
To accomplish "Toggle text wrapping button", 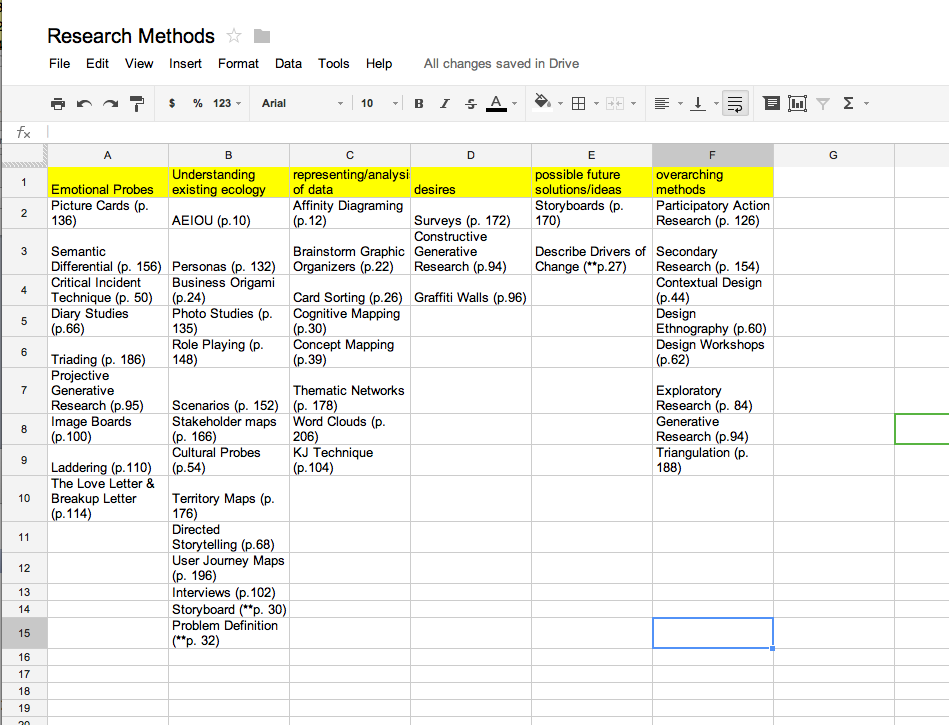I will [735, 103].
